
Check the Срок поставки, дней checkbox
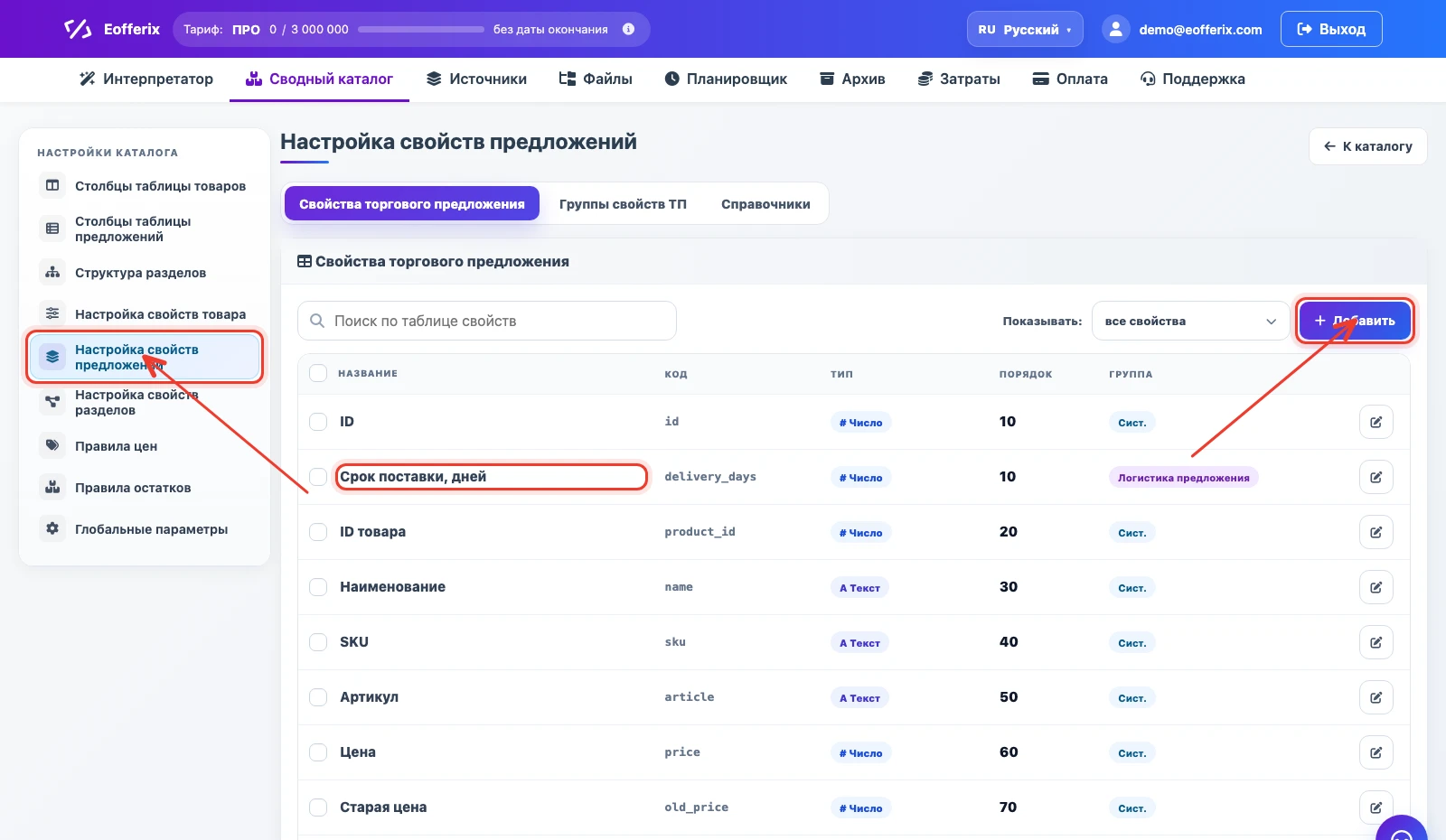click(318, 477)
